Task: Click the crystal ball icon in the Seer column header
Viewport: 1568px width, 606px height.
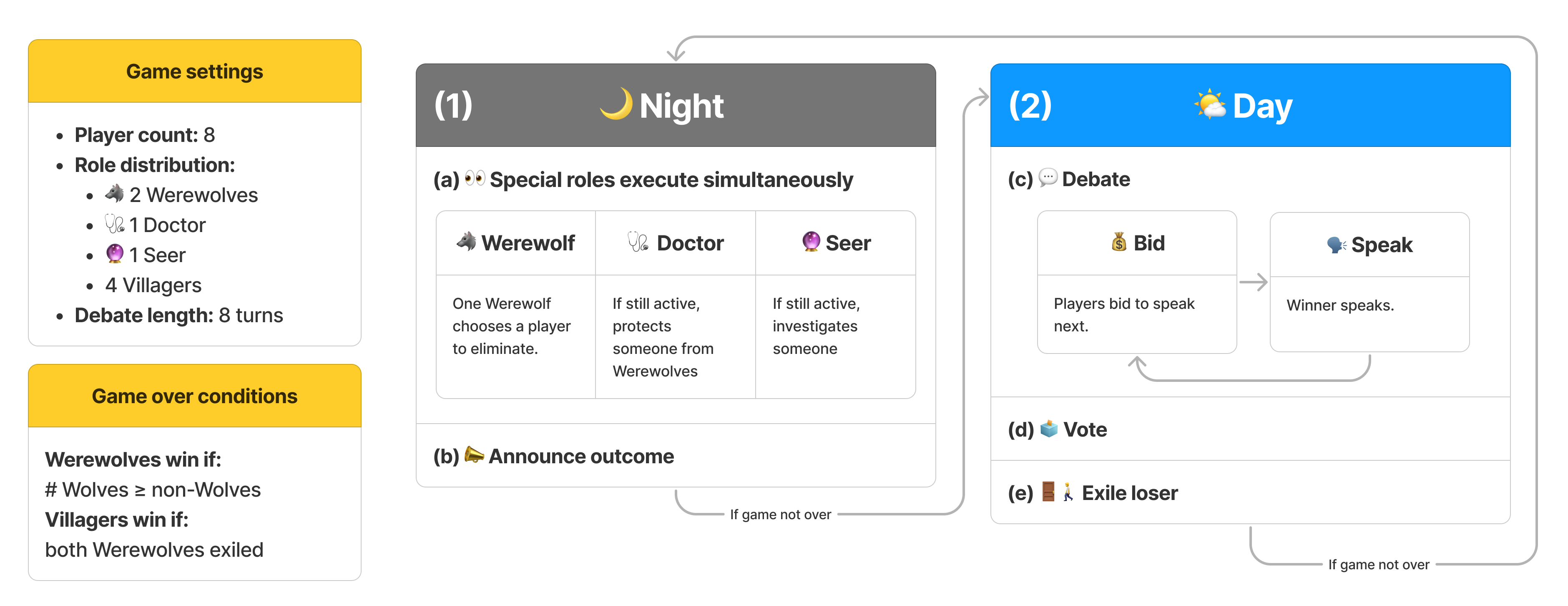Action: (811, 242)
